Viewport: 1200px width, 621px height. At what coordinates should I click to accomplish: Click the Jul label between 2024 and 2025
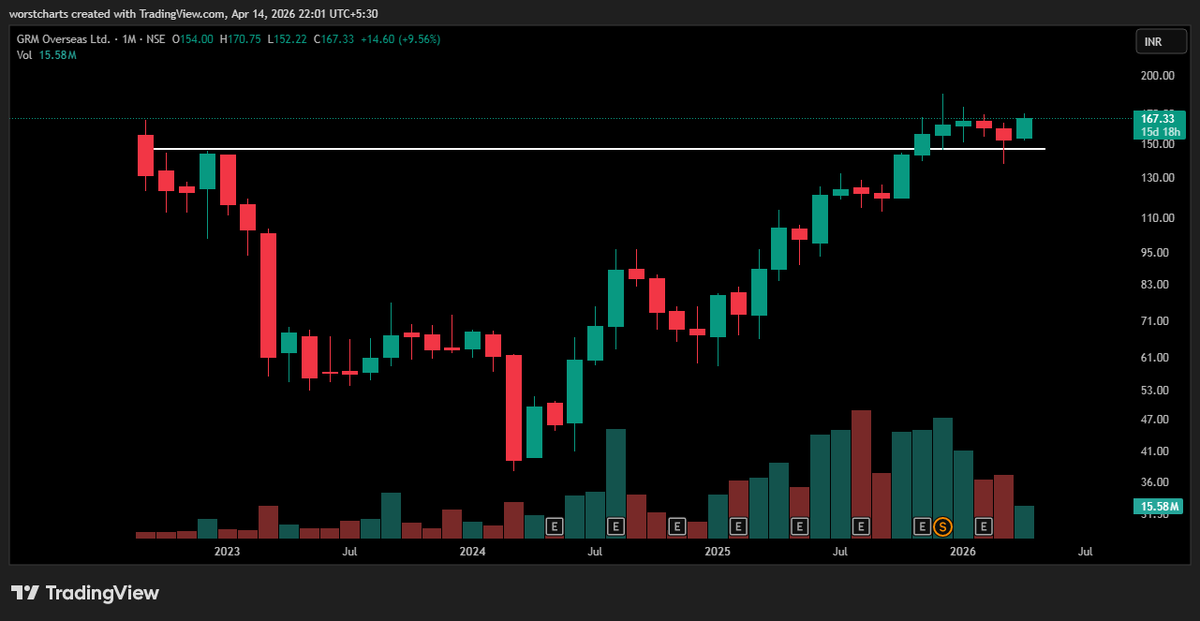(595, 551)
